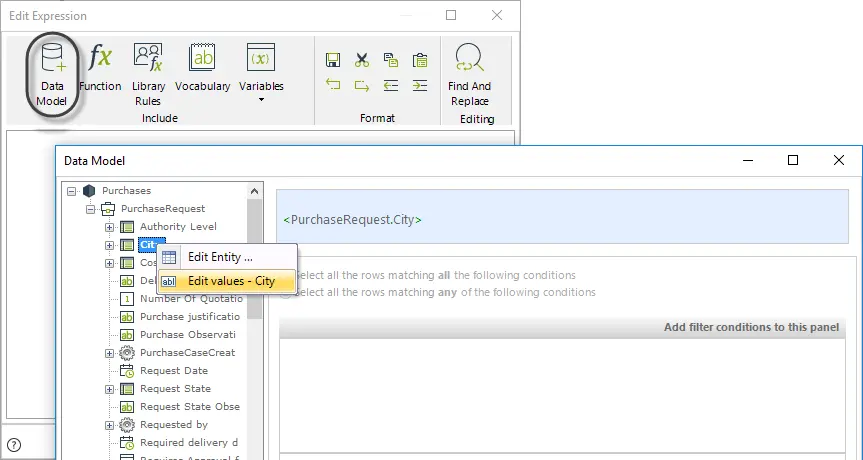Click the PurchaseRequest.City expression field

point(562,217)
